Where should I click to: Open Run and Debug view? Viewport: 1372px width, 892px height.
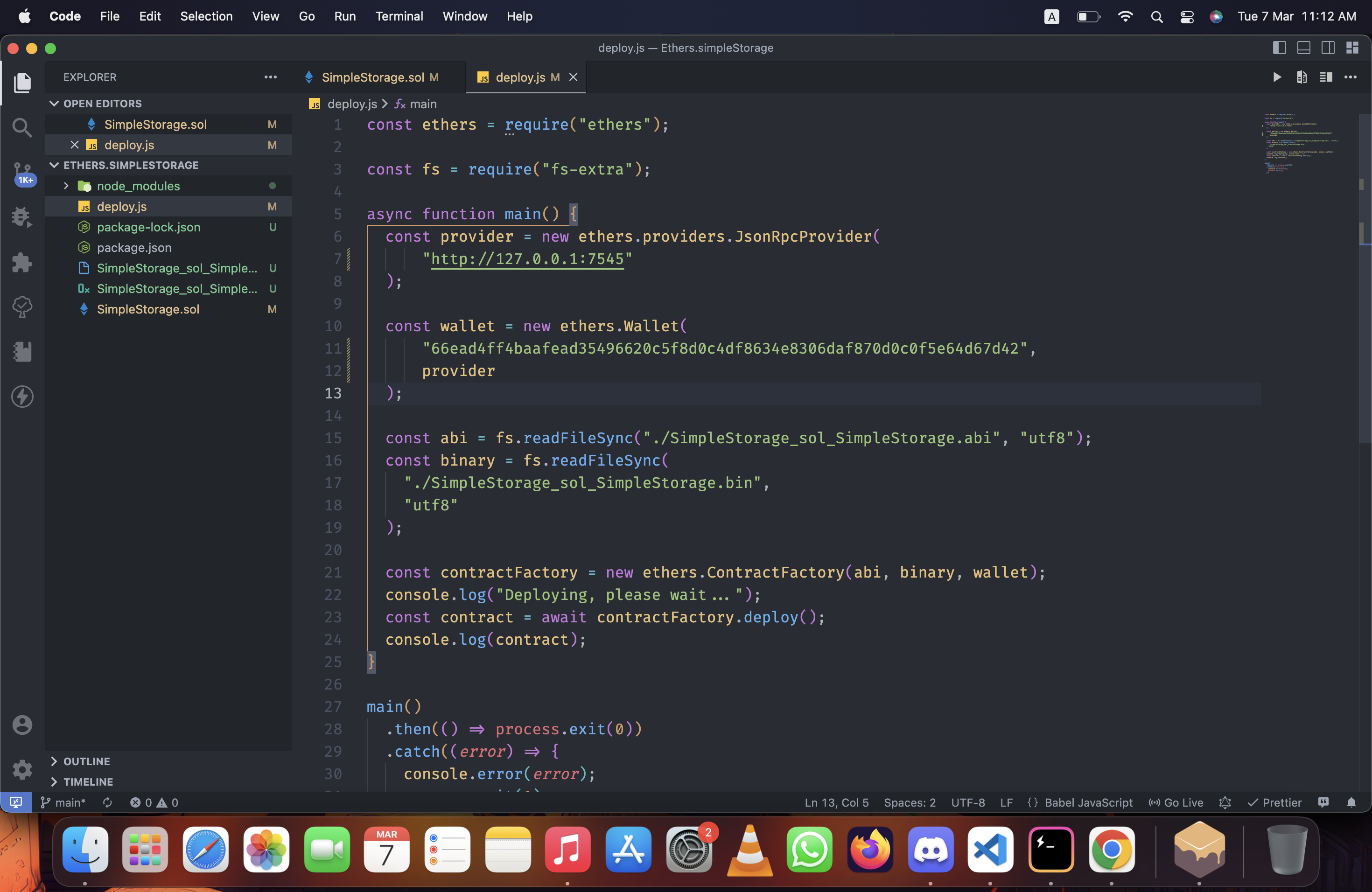(22, 217)
